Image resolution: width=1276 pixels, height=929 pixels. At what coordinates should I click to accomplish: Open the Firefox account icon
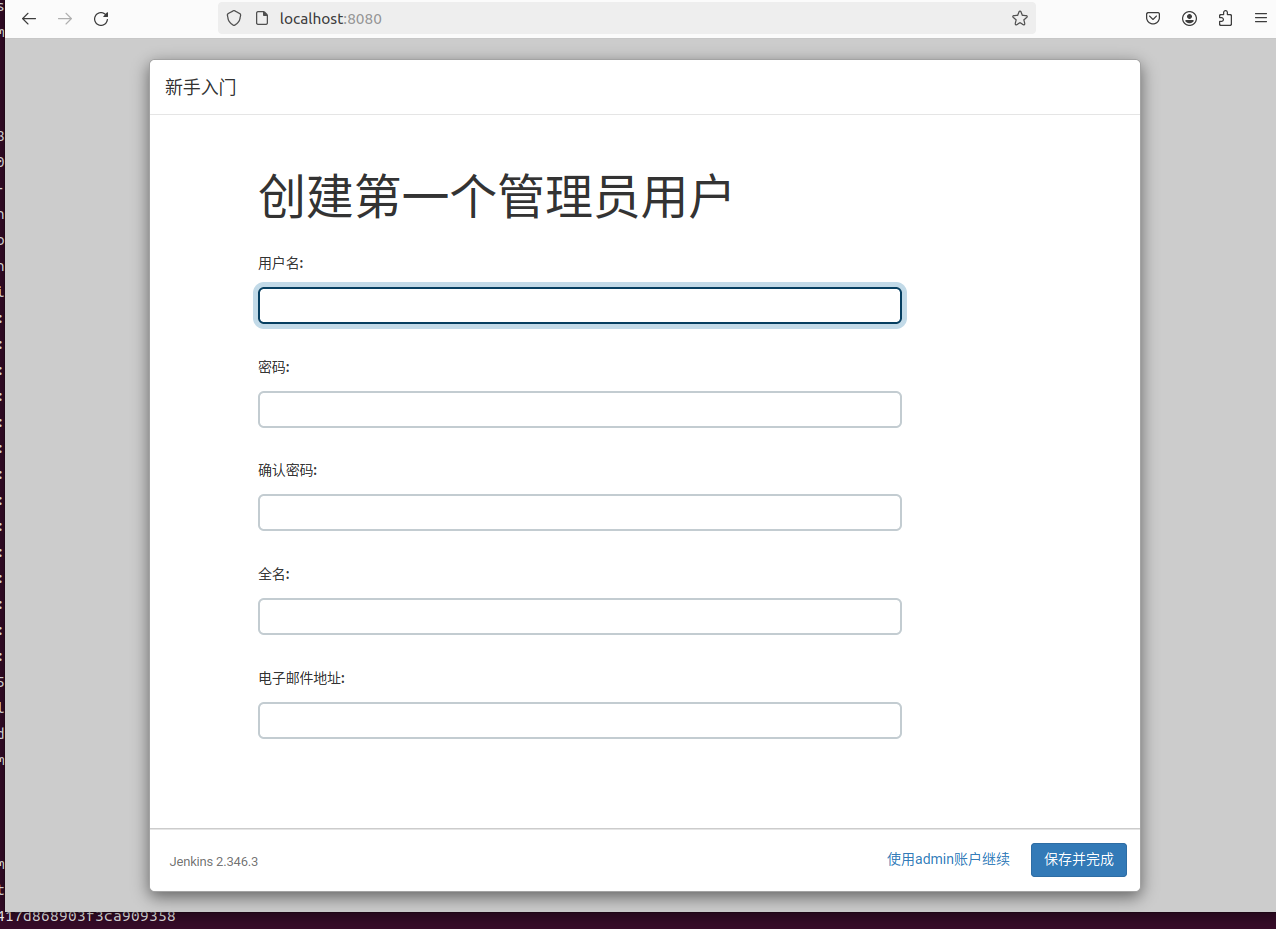pyautogui.click(x=1189, y=18)
